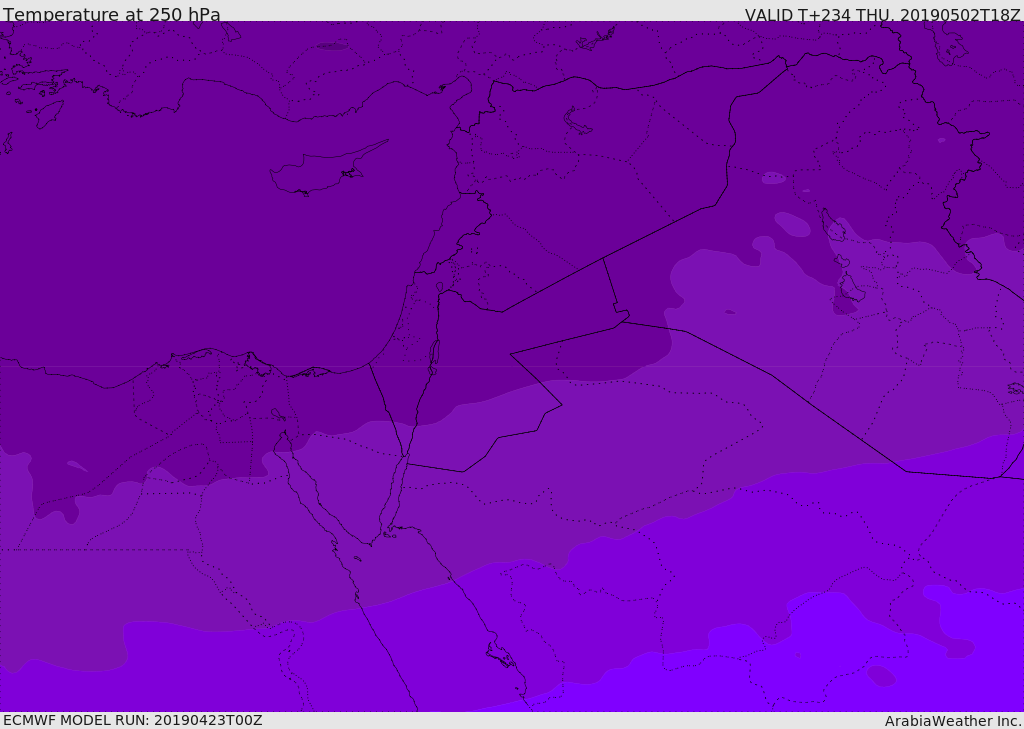Click the 'ECMWF MODEL RUN: 20190423T00Z' label

(133, 720)
